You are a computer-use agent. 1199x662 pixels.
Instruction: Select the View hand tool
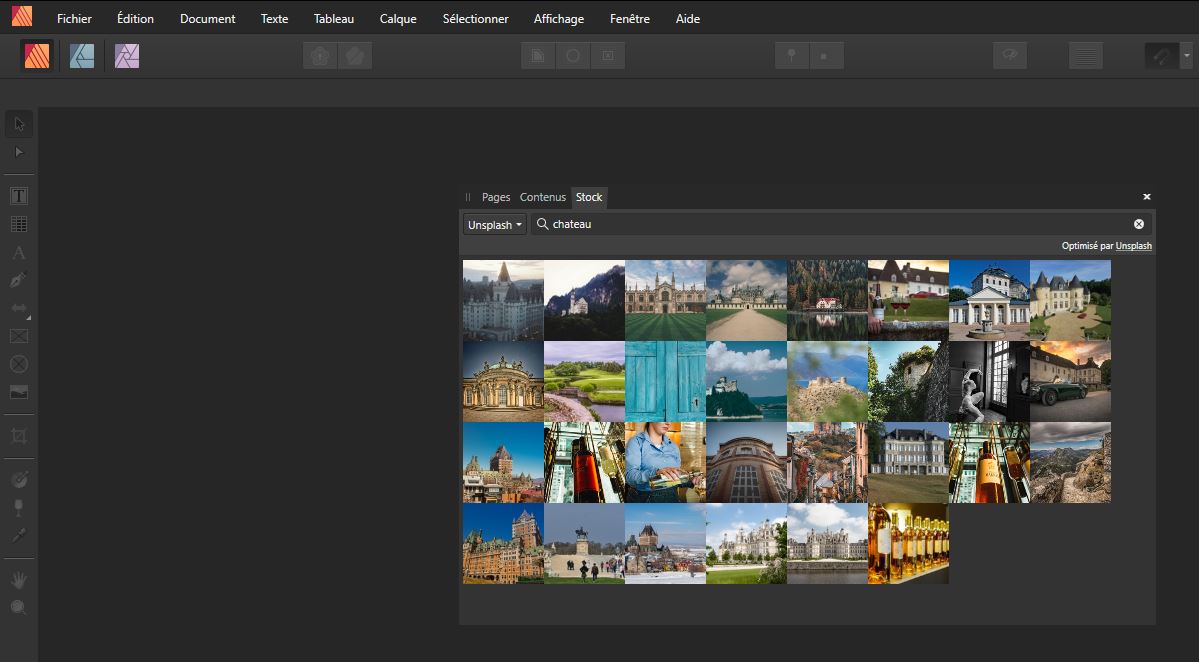(19, 579)
